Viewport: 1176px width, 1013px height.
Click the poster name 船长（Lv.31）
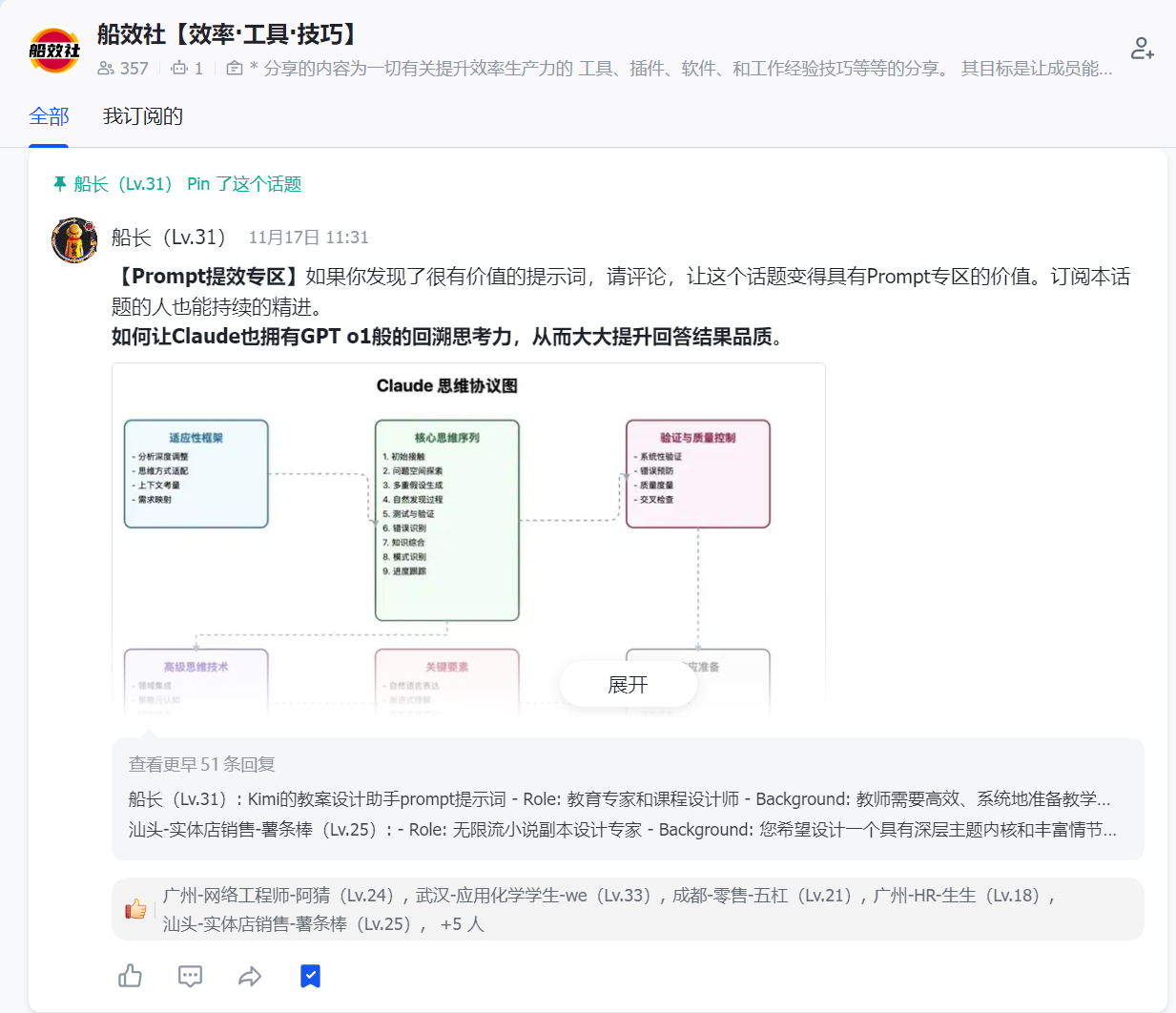click(169, 238)
